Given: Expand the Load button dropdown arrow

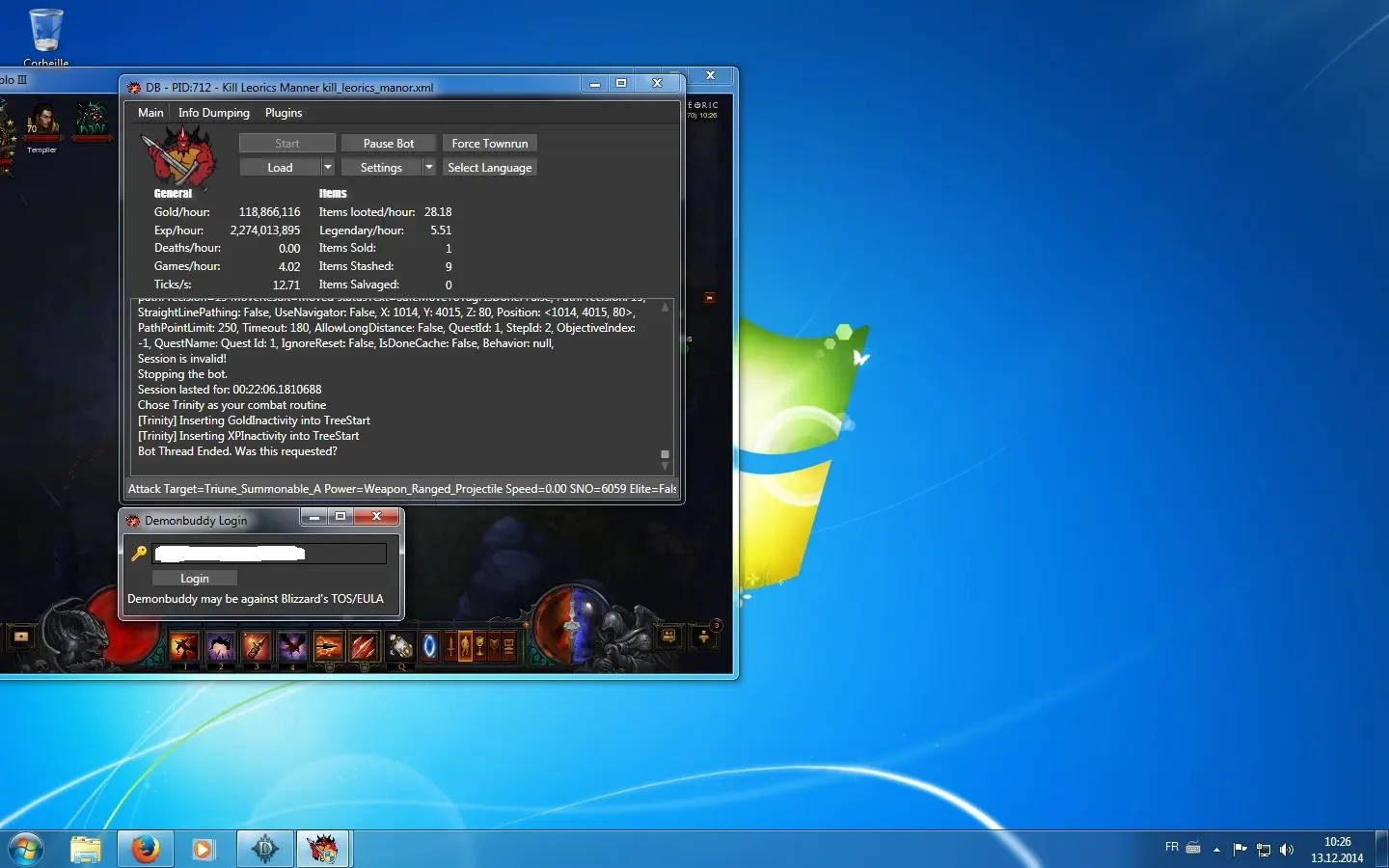Looking at the screenshot, I should click(328, 167).
